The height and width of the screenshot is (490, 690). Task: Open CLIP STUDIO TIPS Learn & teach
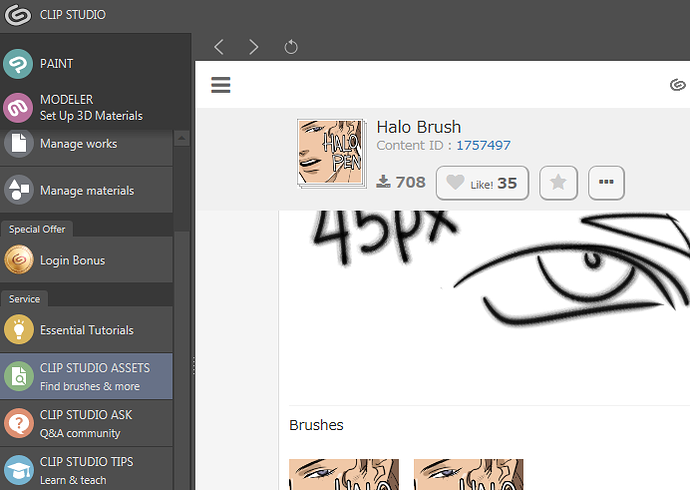click(x=86, y=470)
